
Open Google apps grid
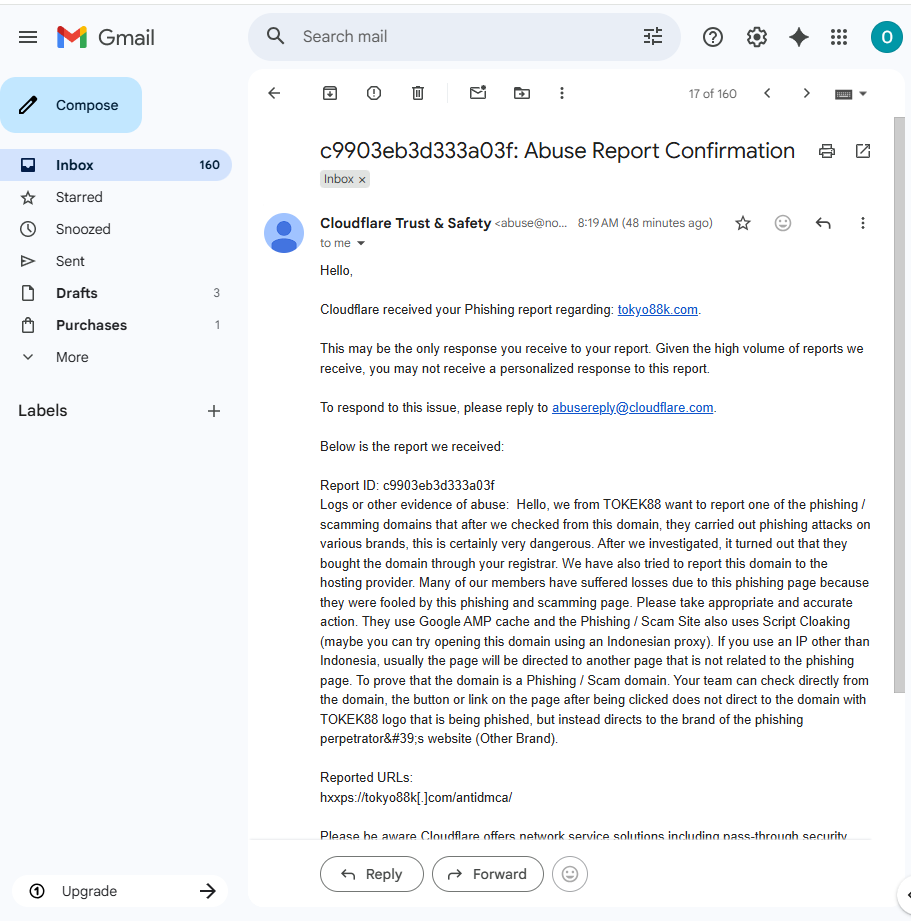click(x=839, y=38)
